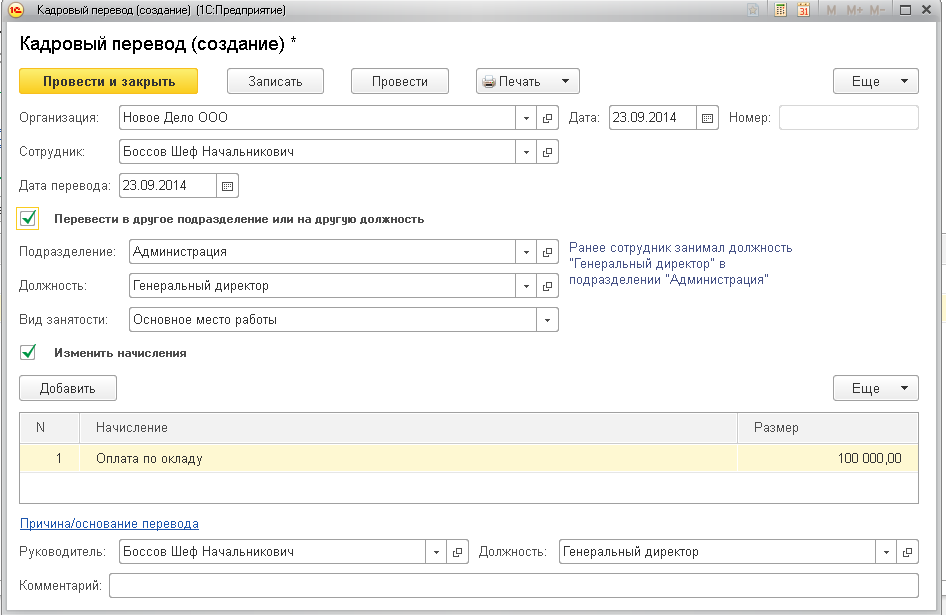Expand the Должность dropdown list under Подразделение

(x=527, y=286)
